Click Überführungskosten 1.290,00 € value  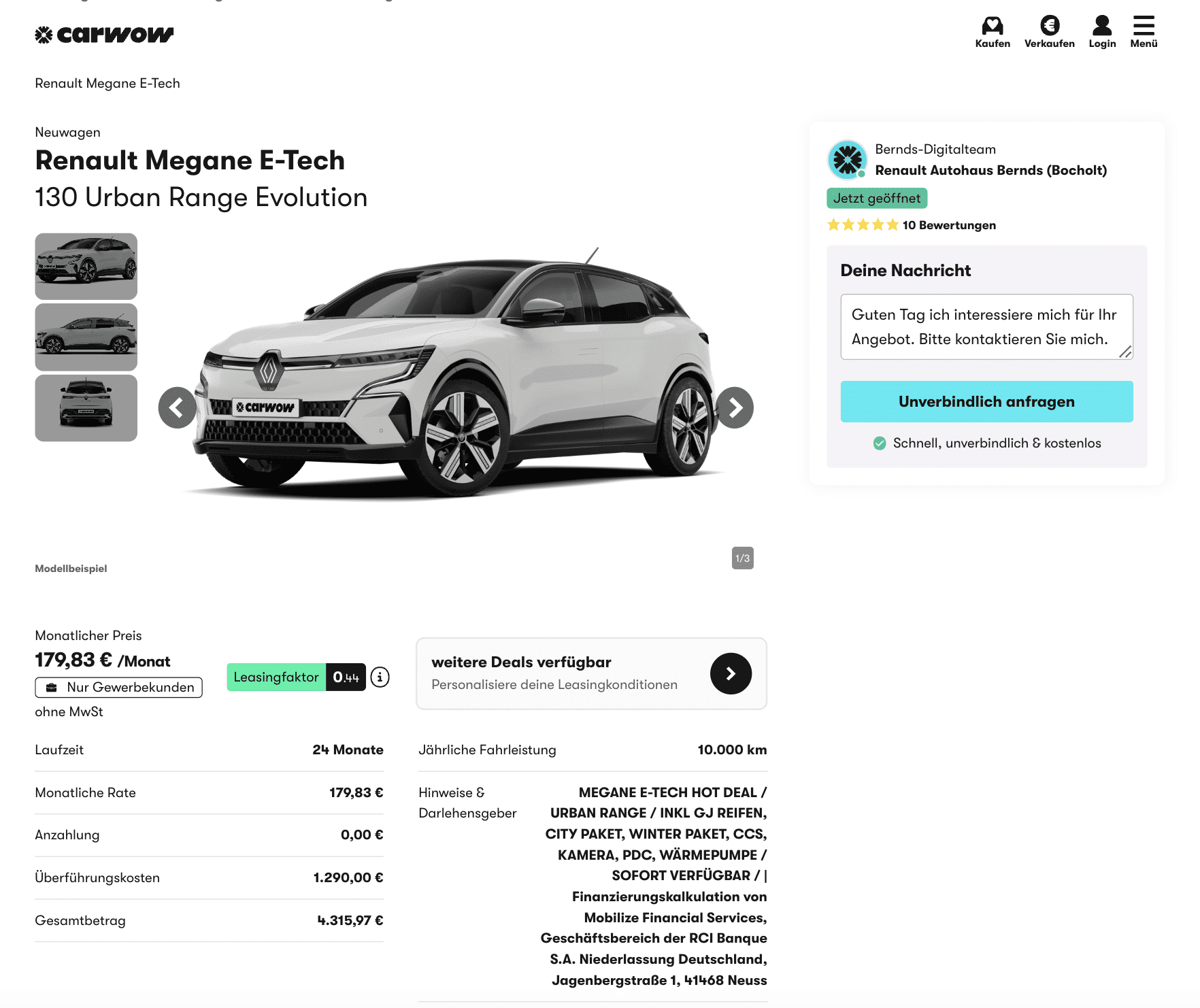point(348,877)
